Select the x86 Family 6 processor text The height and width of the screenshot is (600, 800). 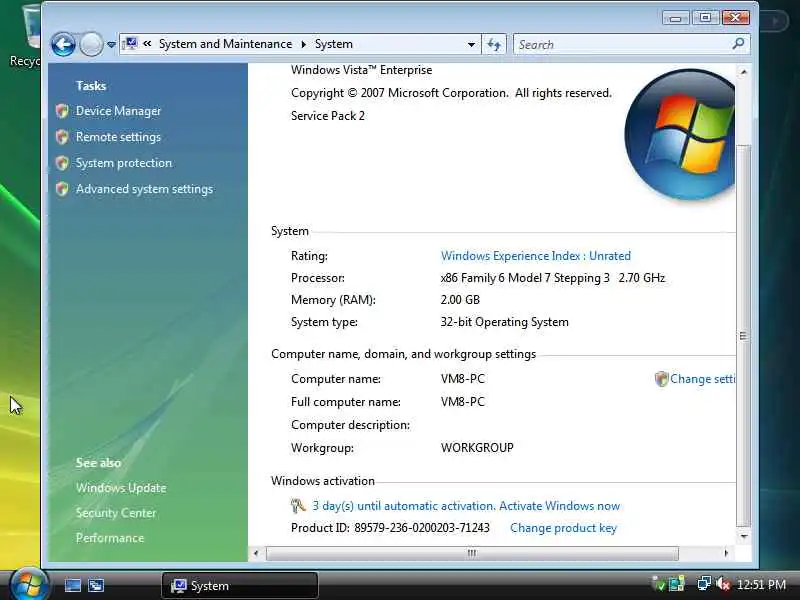pos(553,278)
